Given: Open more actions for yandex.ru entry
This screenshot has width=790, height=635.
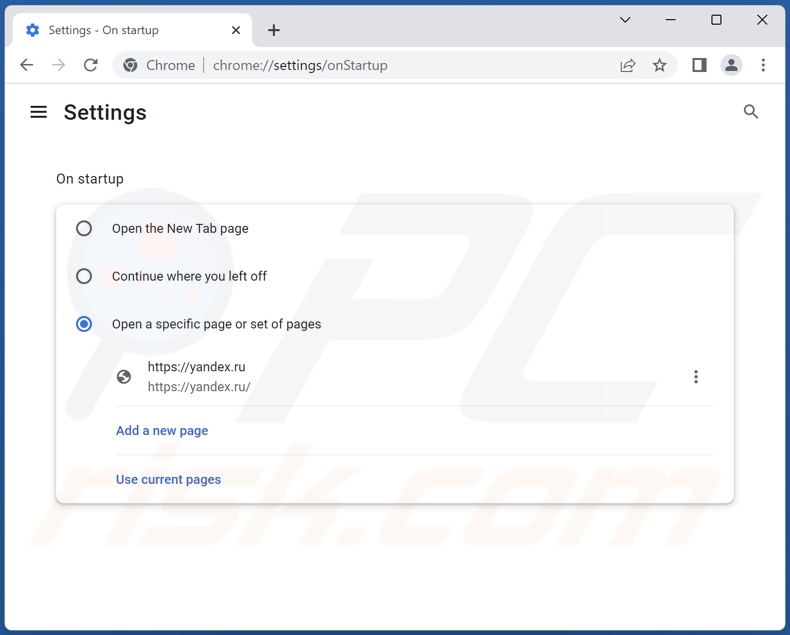Looking at the screenshot, I should pos(696,376).
